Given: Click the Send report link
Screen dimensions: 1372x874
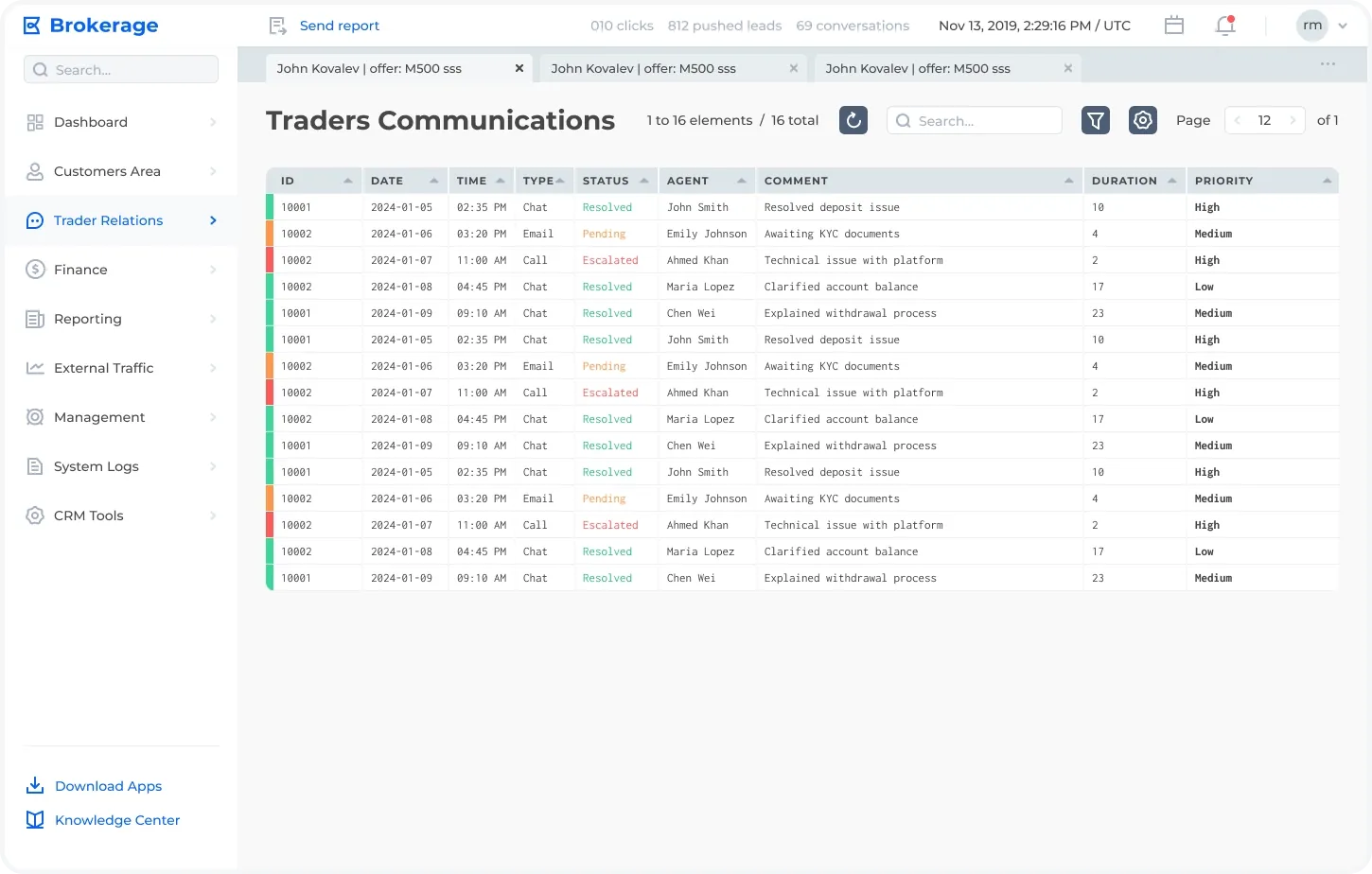Looking at the screenshot, I should [340, 26].
